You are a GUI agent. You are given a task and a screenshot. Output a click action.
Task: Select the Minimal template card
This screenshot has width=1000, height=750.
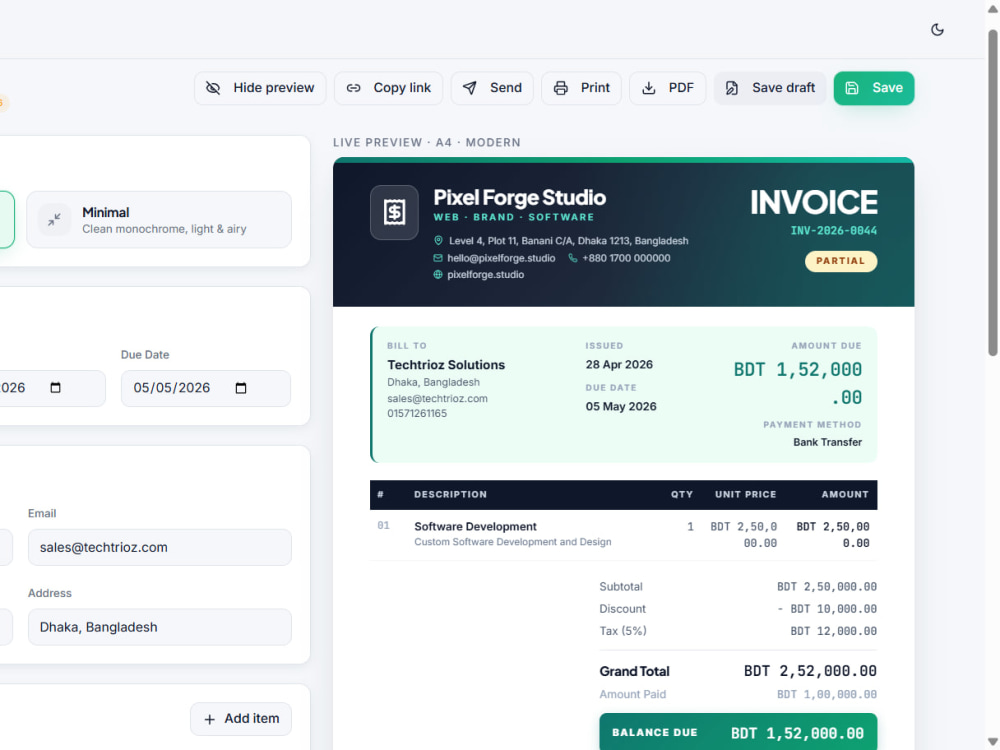(x=159, y=219)
